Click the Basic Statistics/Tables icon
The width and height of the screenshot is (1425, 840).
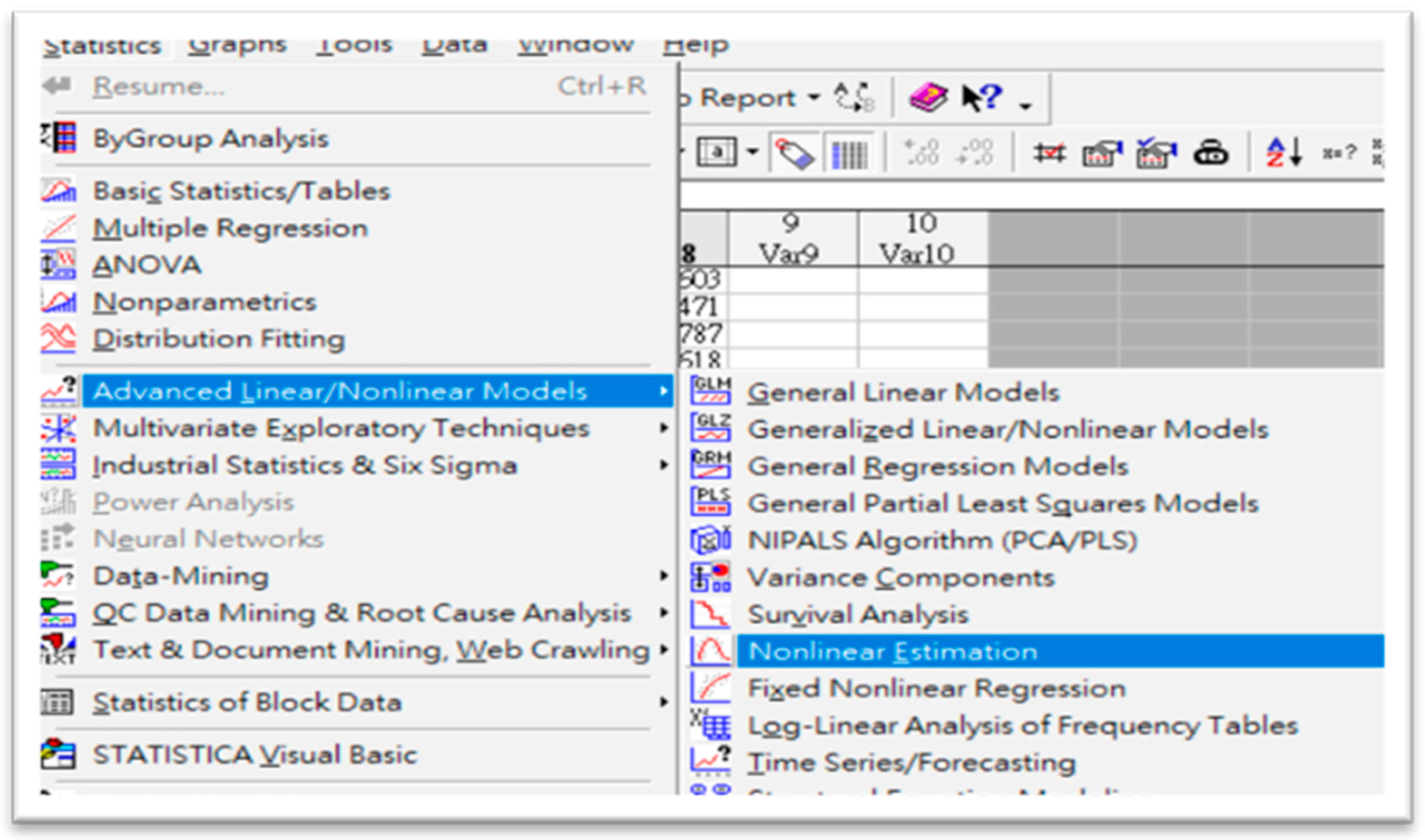[x=58, y=191]
